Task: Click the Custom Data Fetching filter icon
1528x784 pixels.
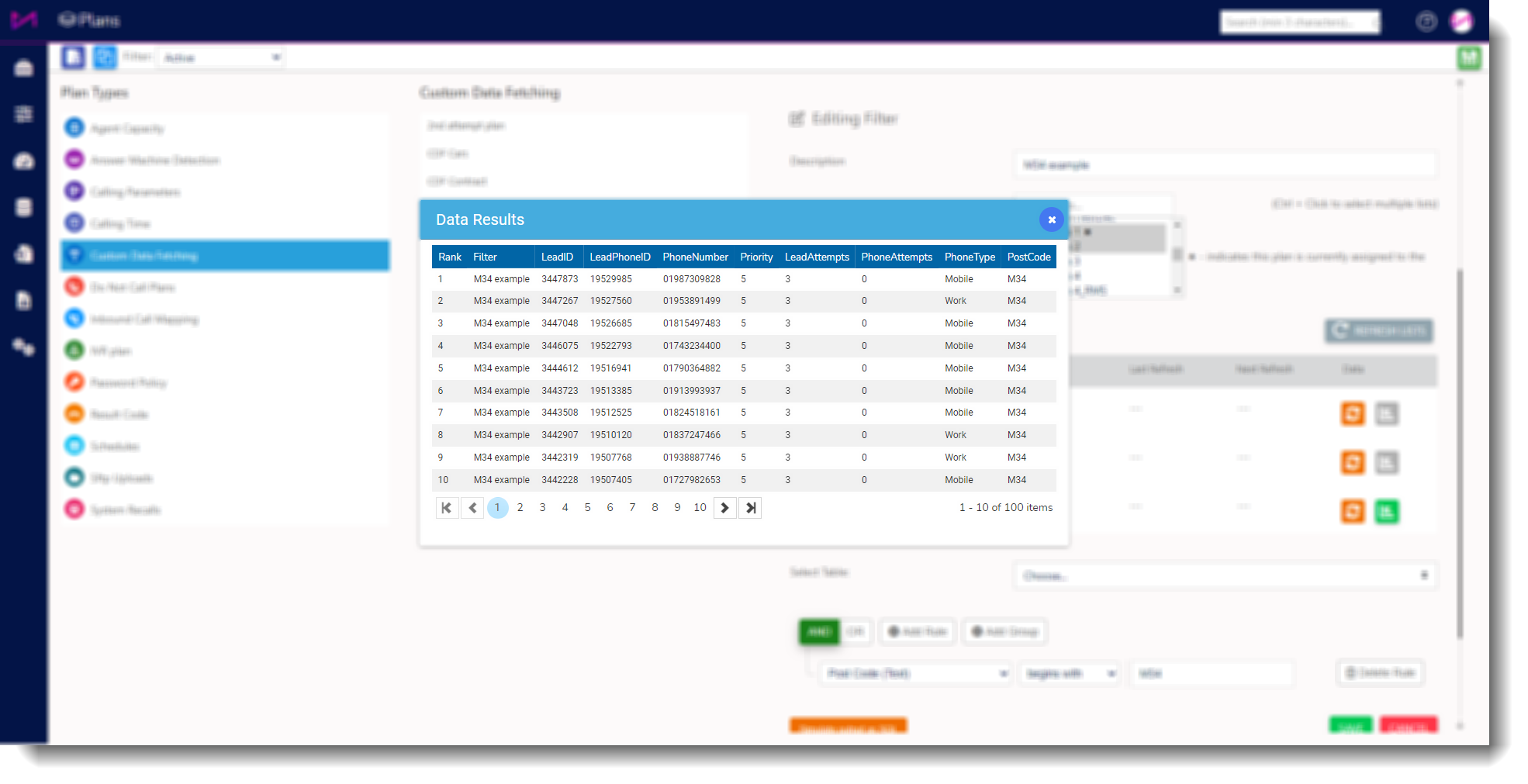Action: pos(74,255)
